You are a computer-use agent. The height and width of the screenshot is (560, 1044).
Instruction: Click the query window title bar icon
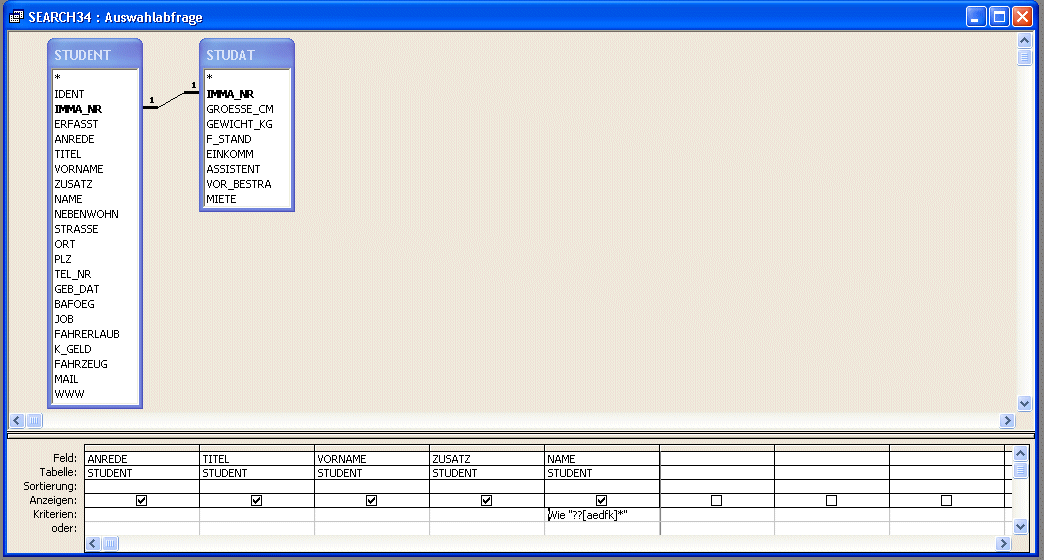point(17,17)
